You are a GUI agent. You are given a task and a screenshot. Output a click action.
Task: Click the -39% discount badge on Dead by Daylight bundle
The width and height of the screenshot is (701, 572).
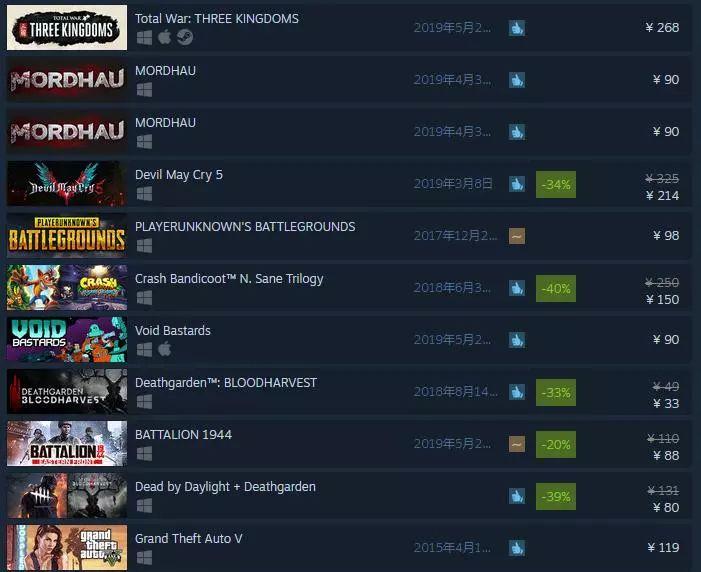[556, 496]
